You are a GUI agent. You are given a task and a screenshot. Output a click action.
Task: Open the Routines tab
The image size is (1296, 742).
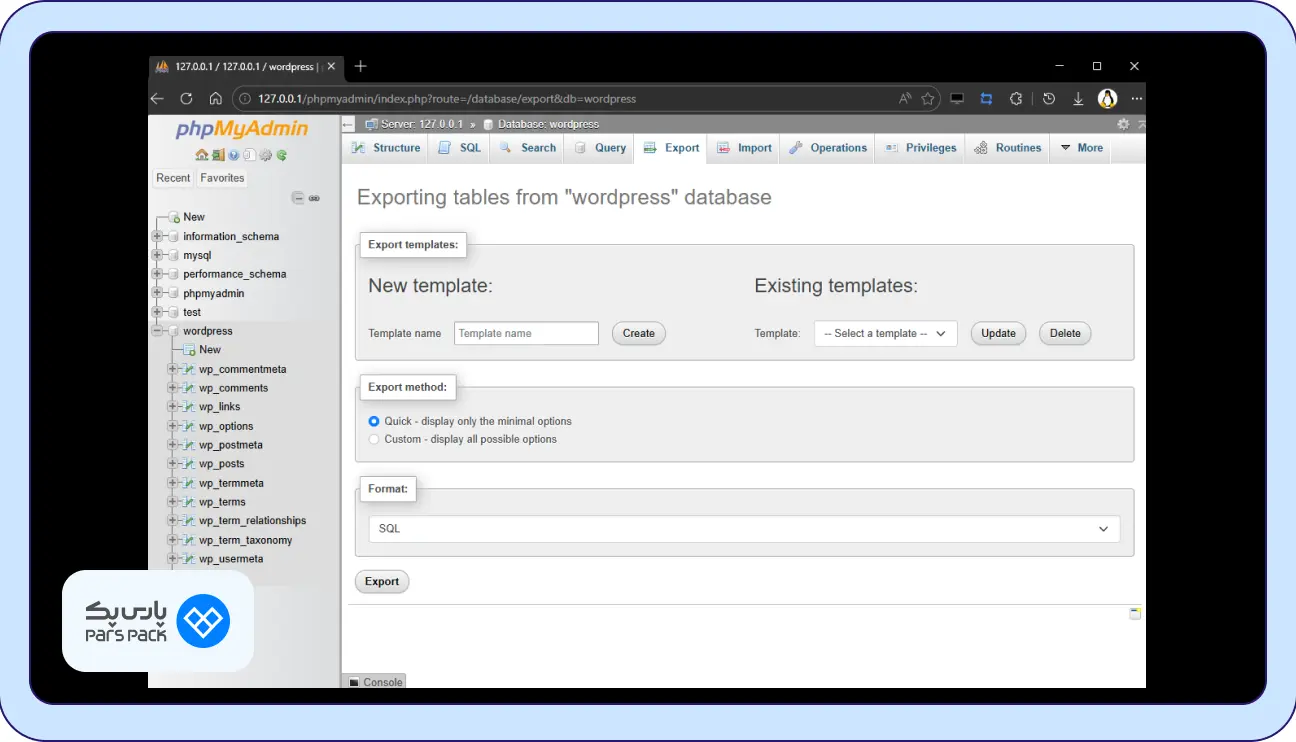pos(1008,148)
